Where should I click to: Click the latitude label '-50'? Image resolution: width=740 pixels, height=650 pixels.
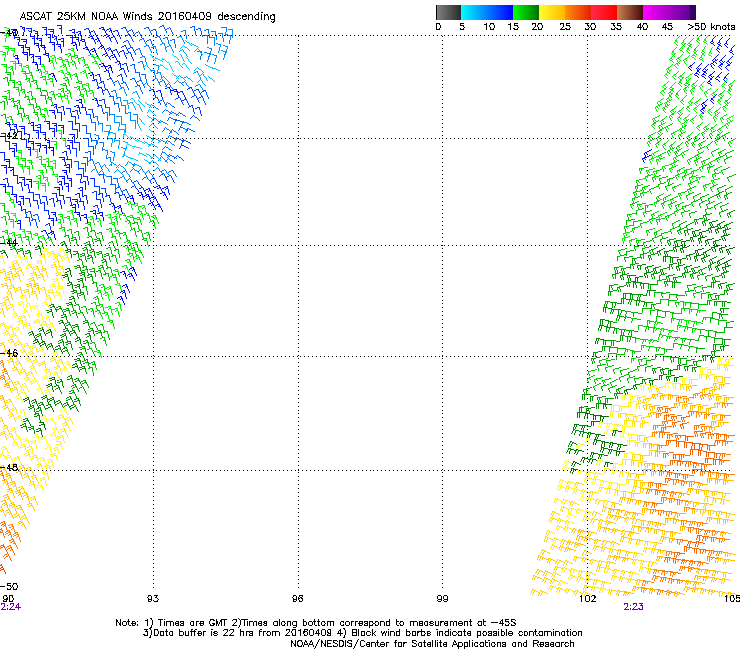9,587
